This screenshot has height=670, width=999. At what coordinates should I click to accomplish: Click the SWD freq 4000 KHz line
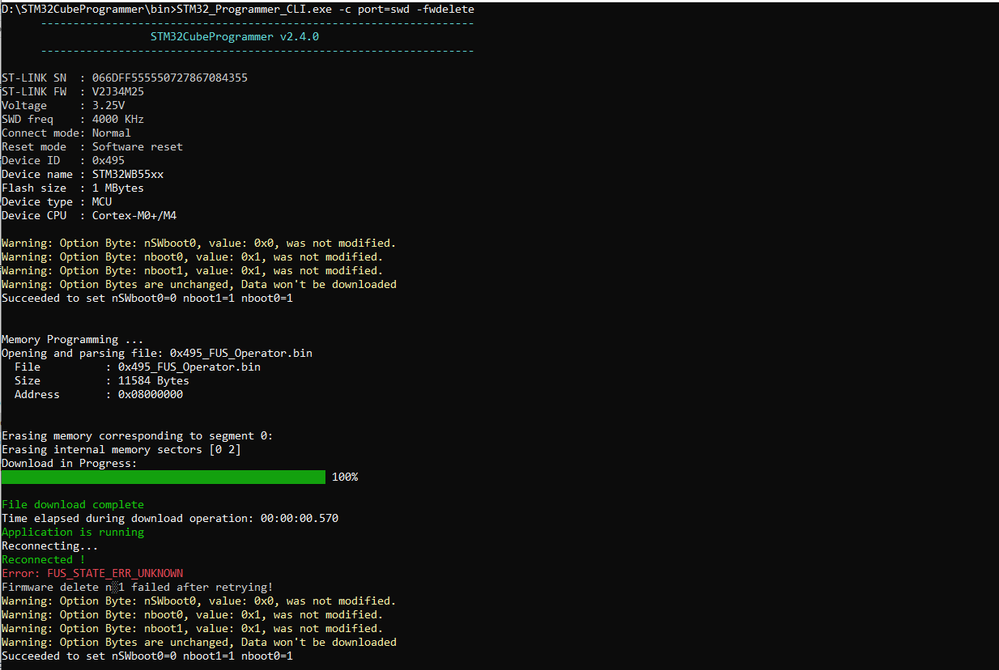coord(73,119)
